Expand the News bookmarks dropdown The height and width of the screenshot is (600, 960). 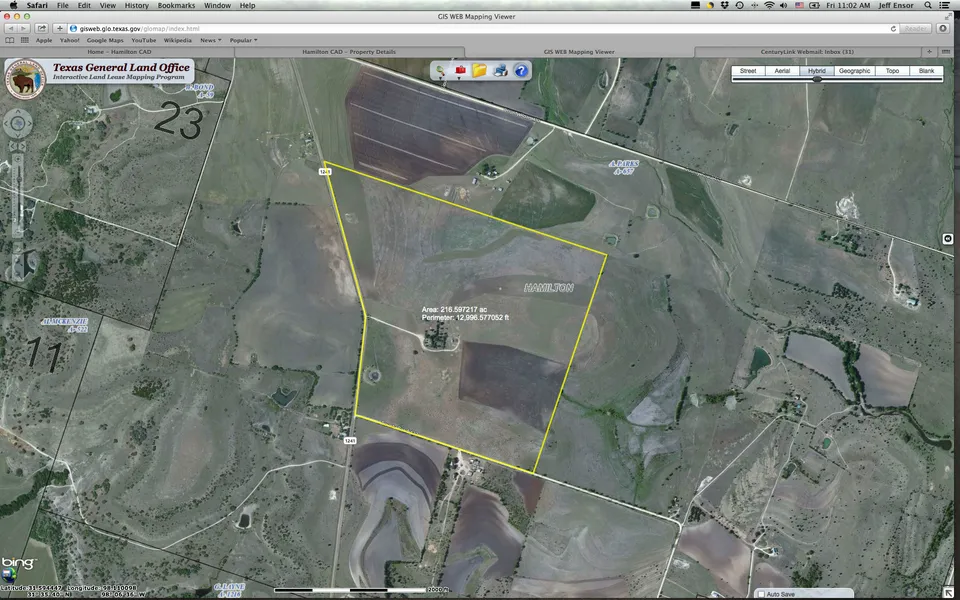210,40
